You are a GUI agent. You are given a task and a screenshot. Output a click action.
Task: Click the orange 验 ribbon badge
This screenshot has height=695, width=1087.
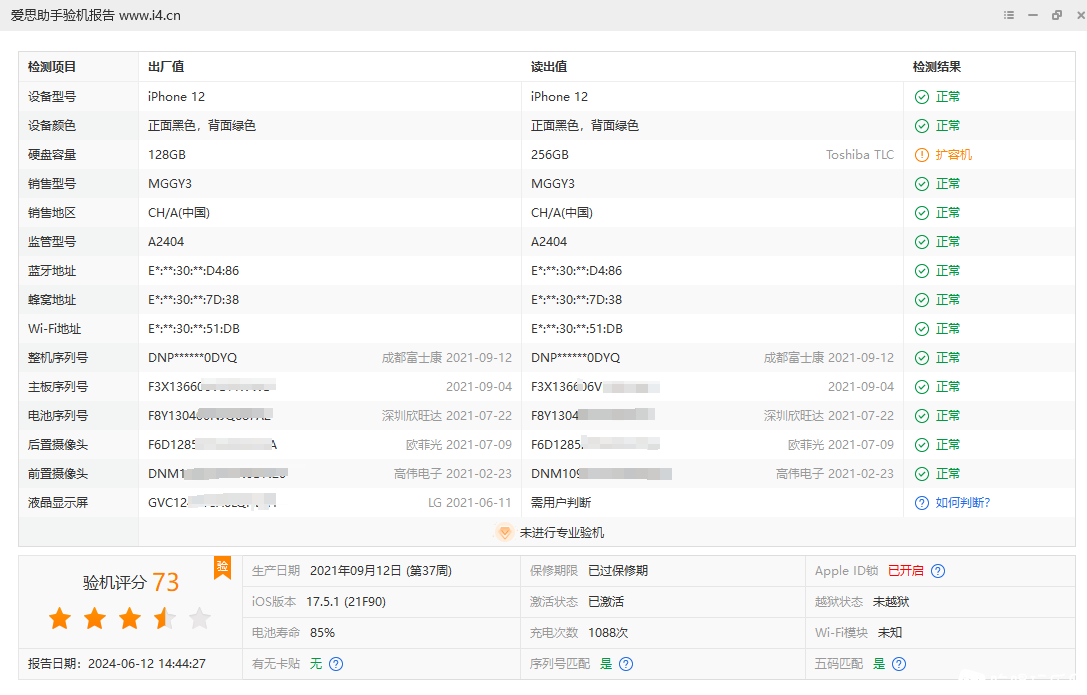tap(223, 567)
